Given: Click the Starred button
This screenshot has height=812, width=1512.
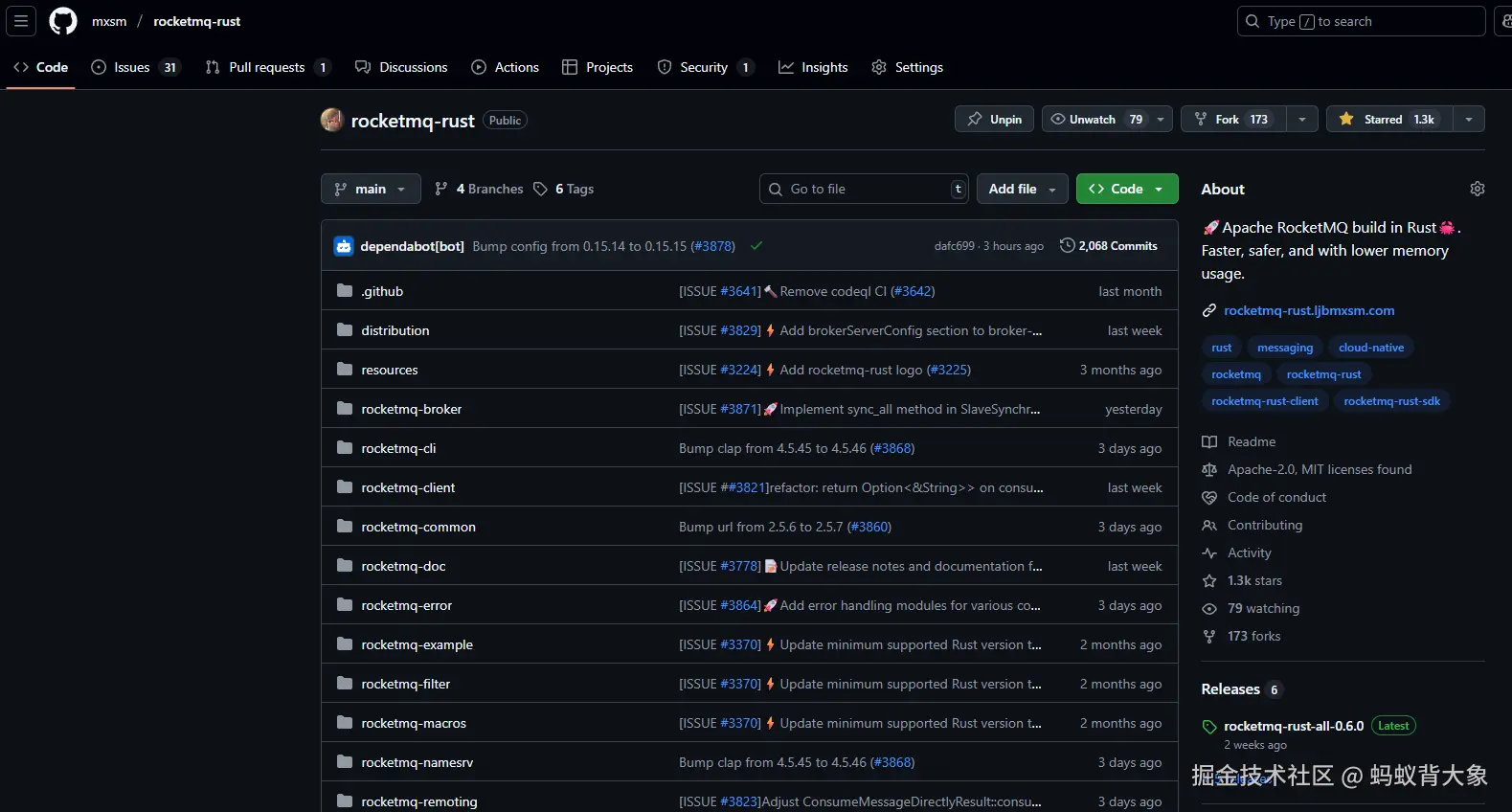Looking at the screenshot, I should 1389,120.
